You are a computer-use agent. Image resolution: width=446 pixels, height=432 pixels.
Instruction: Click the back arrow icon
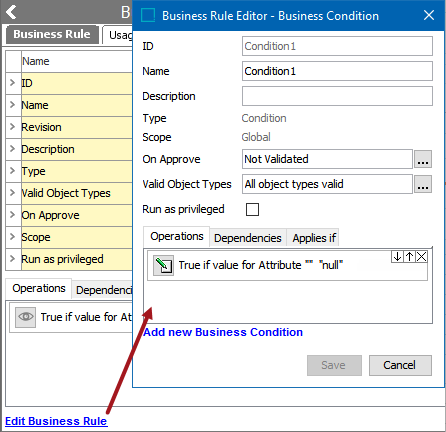tap(11, 12)
